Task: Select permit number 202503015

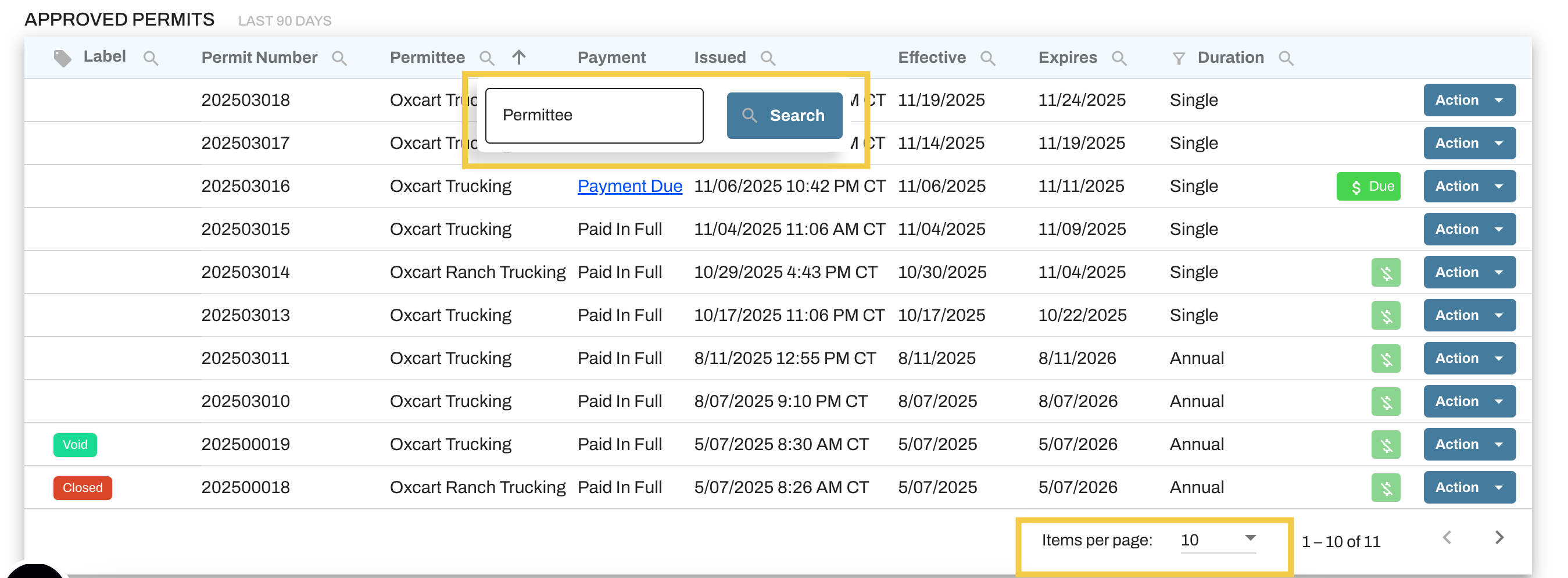Action: coord(245,230)
